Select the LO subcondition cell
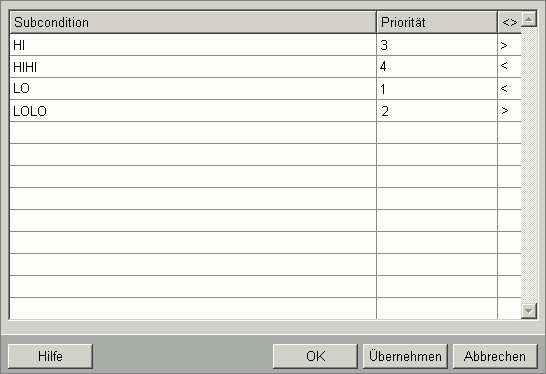546x374 pixels. tap(193, 88)
